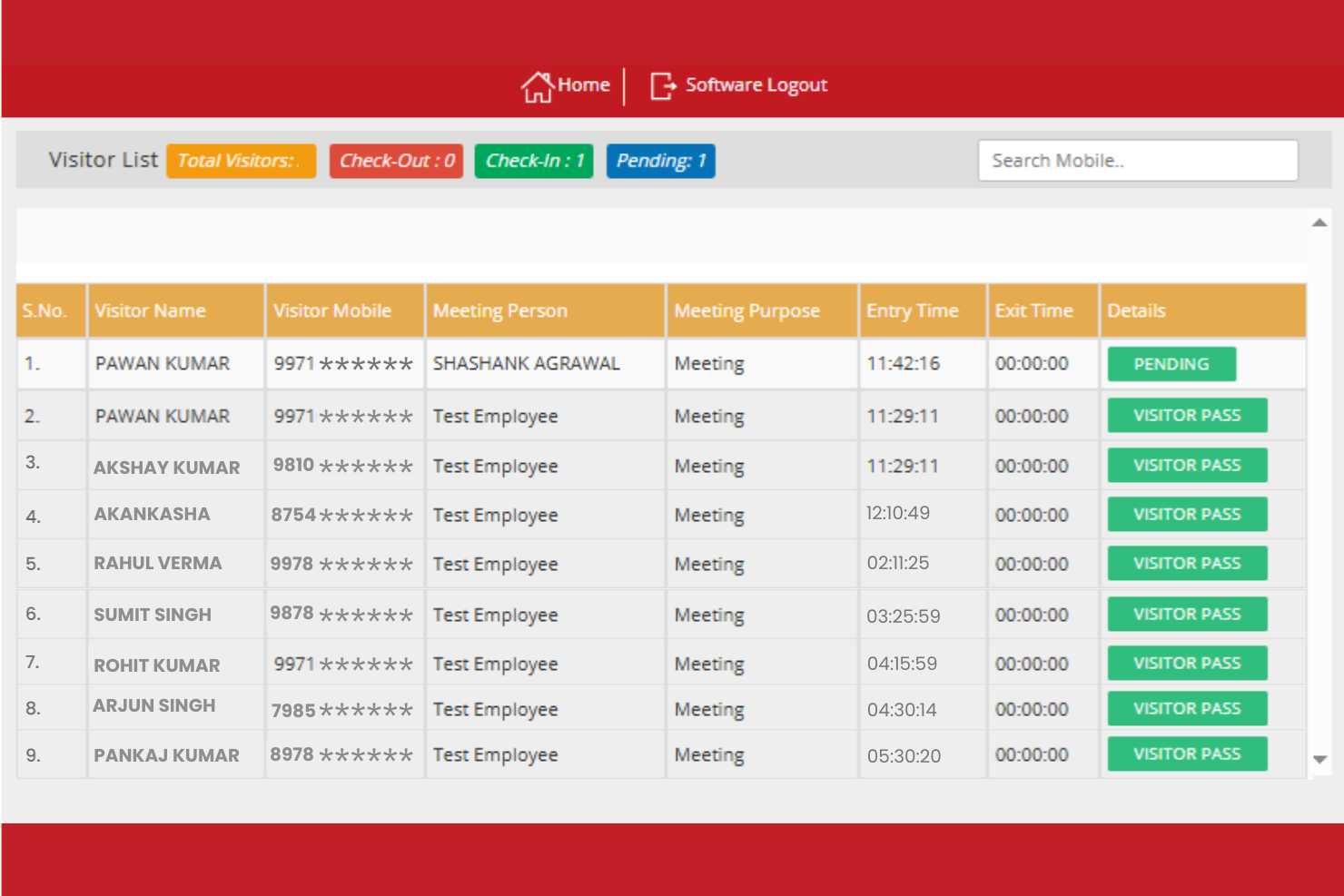
Task: Click the Exit Time column header
Action: coord(1043,310)
